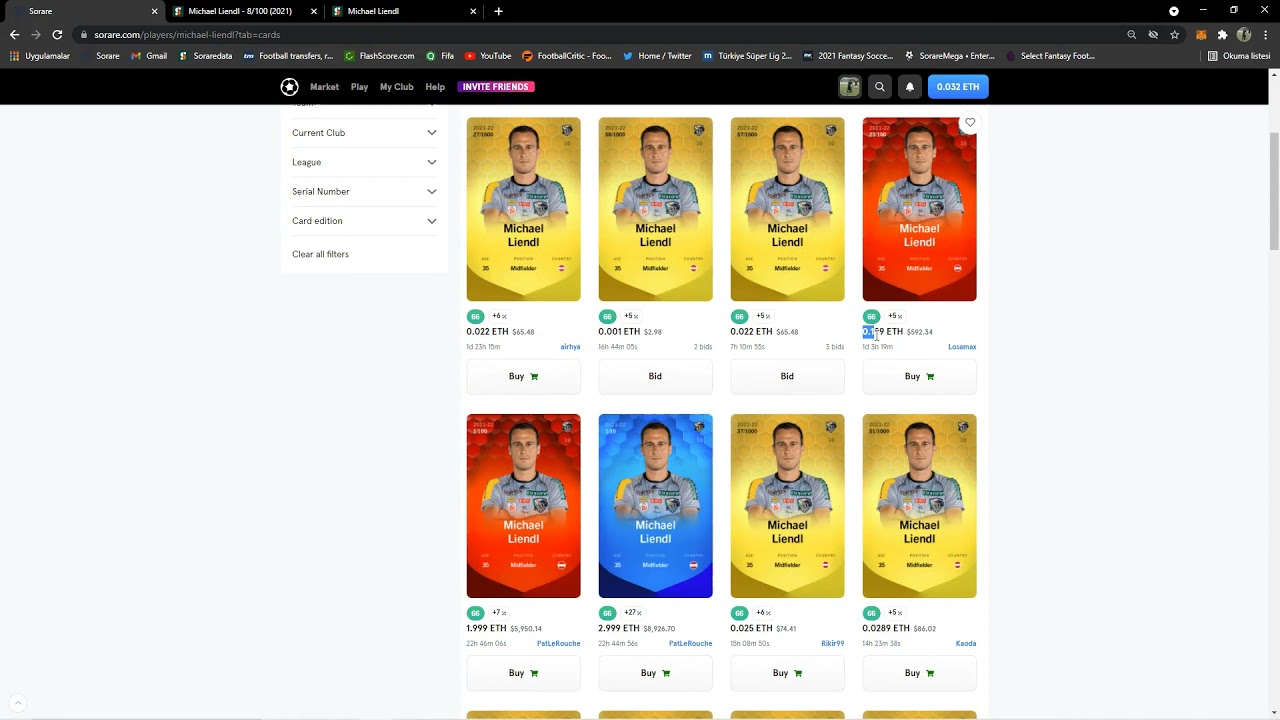Click the zoom magnifier in the address bar
Image resolution: width=1280 pixels, height=720 pixels.
click(x=1132, y=34)
